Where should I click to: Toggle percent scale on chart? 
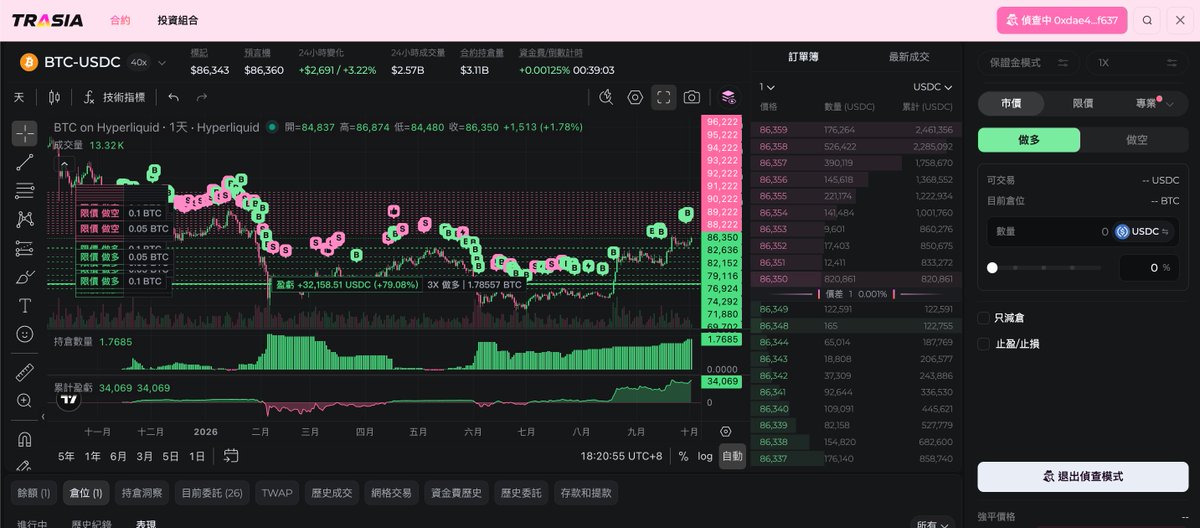coord(683,456)
